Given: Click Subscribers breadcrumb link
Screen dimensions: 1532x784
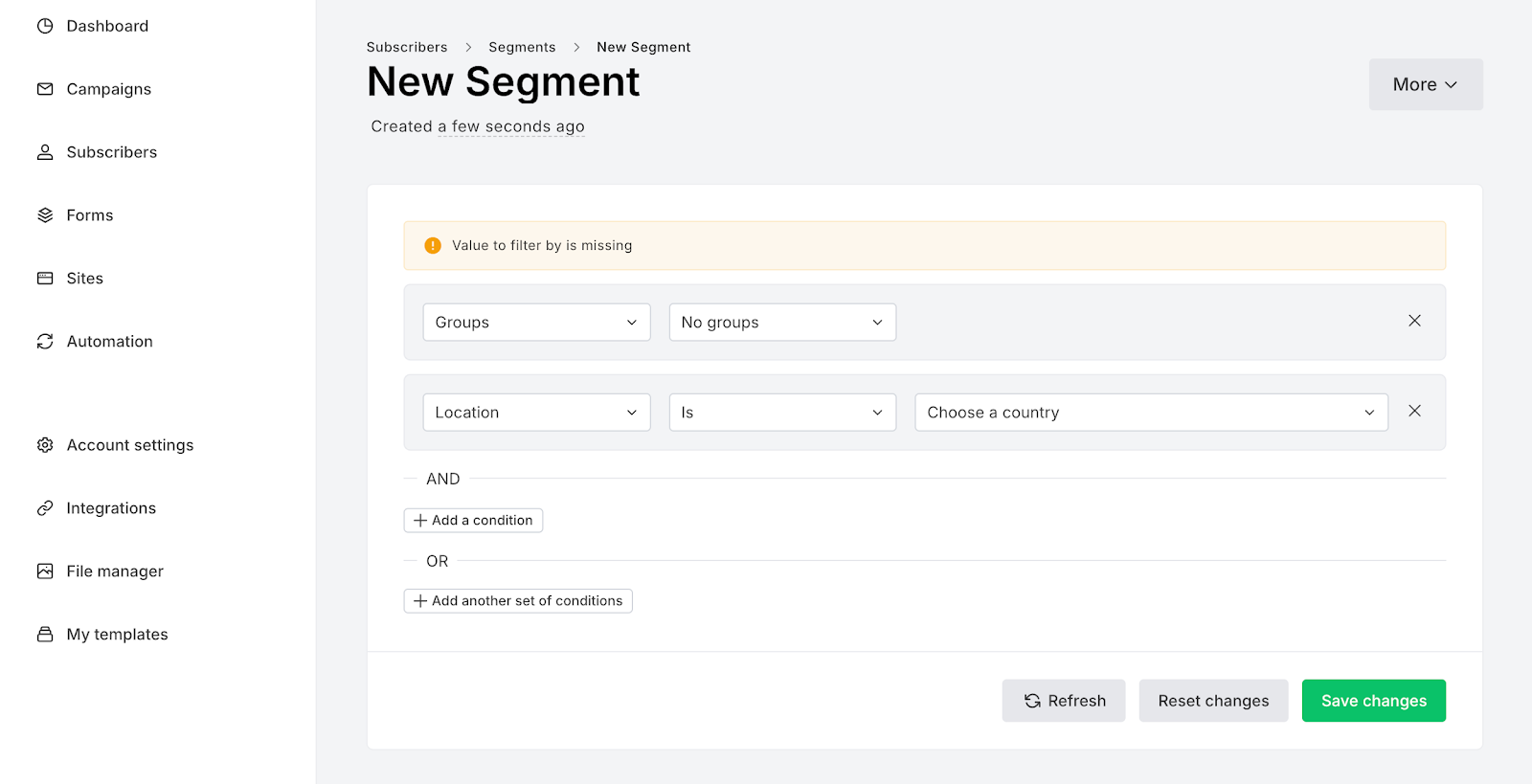Looking at the screenshot, I should pos(407,47).
